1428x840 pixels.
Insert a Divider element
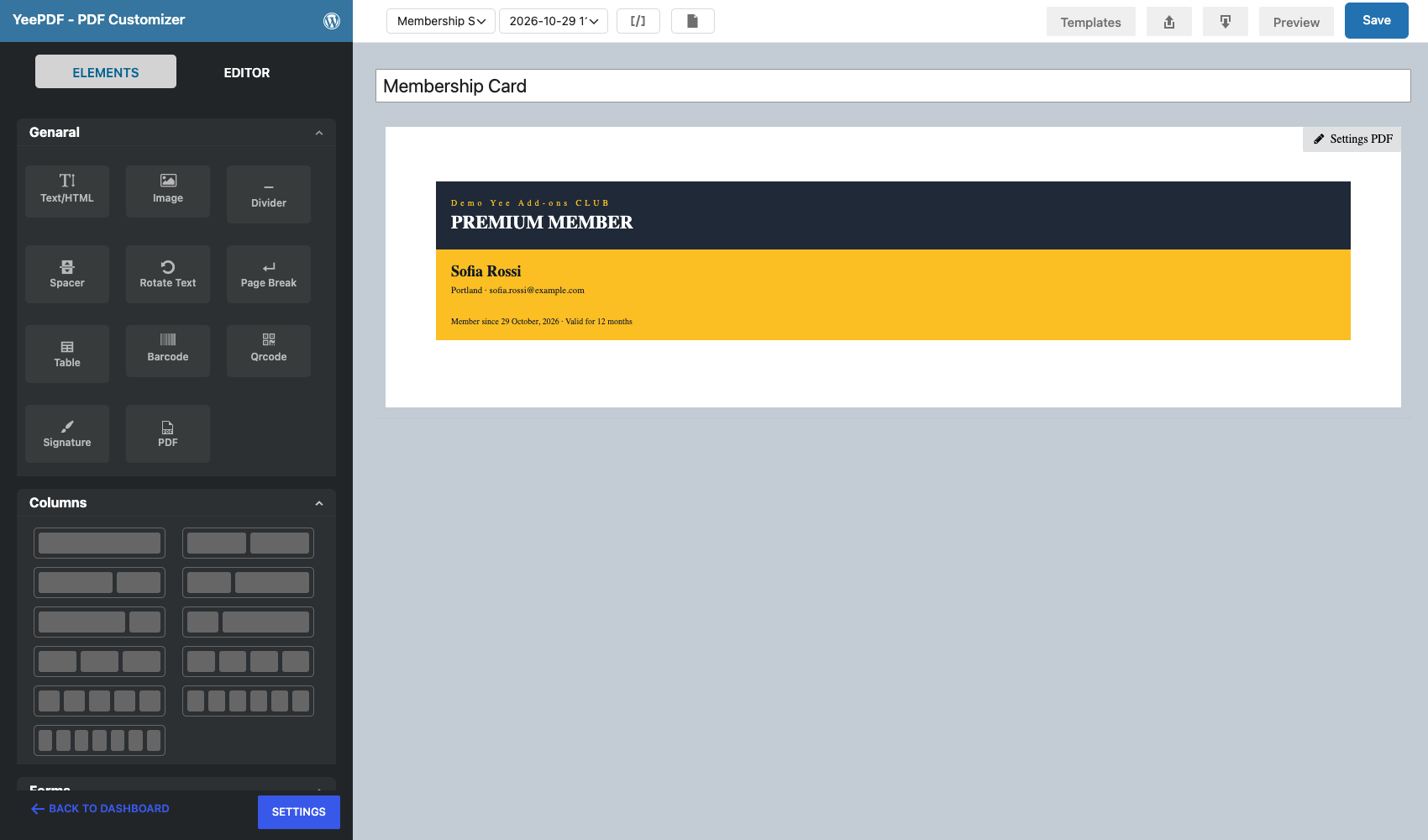coord(269,194)
